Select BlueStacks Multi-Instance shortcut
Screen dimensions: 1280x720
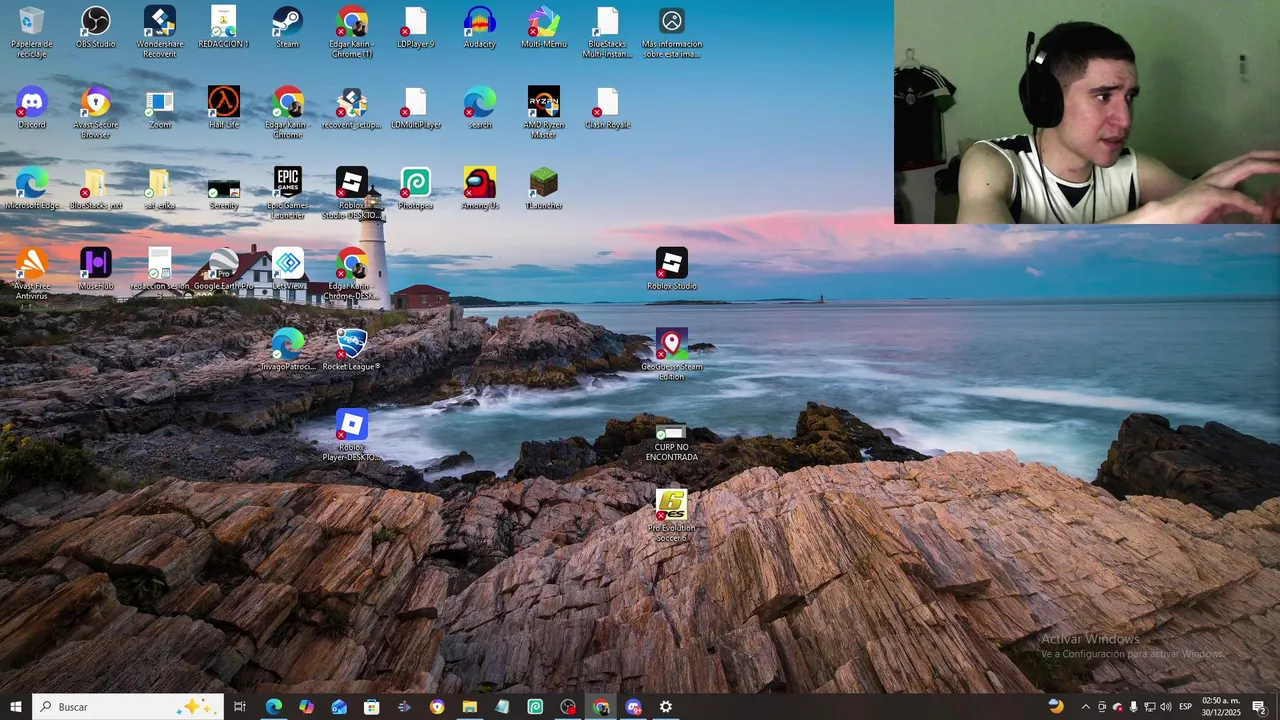(x=608, y=32)
